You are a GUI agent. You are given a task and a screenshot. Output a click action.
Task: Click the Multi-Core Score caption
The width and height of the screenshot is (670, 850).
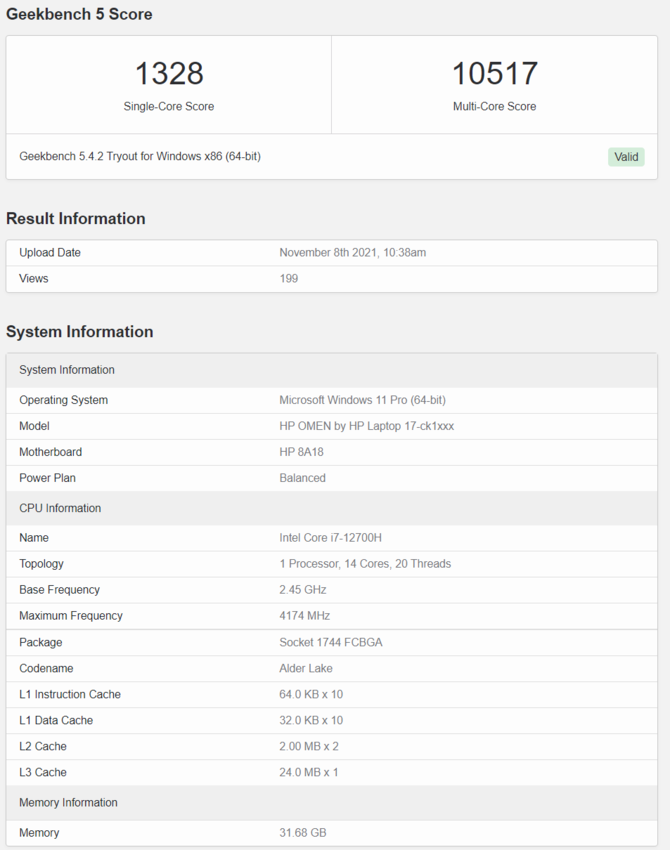494,106
